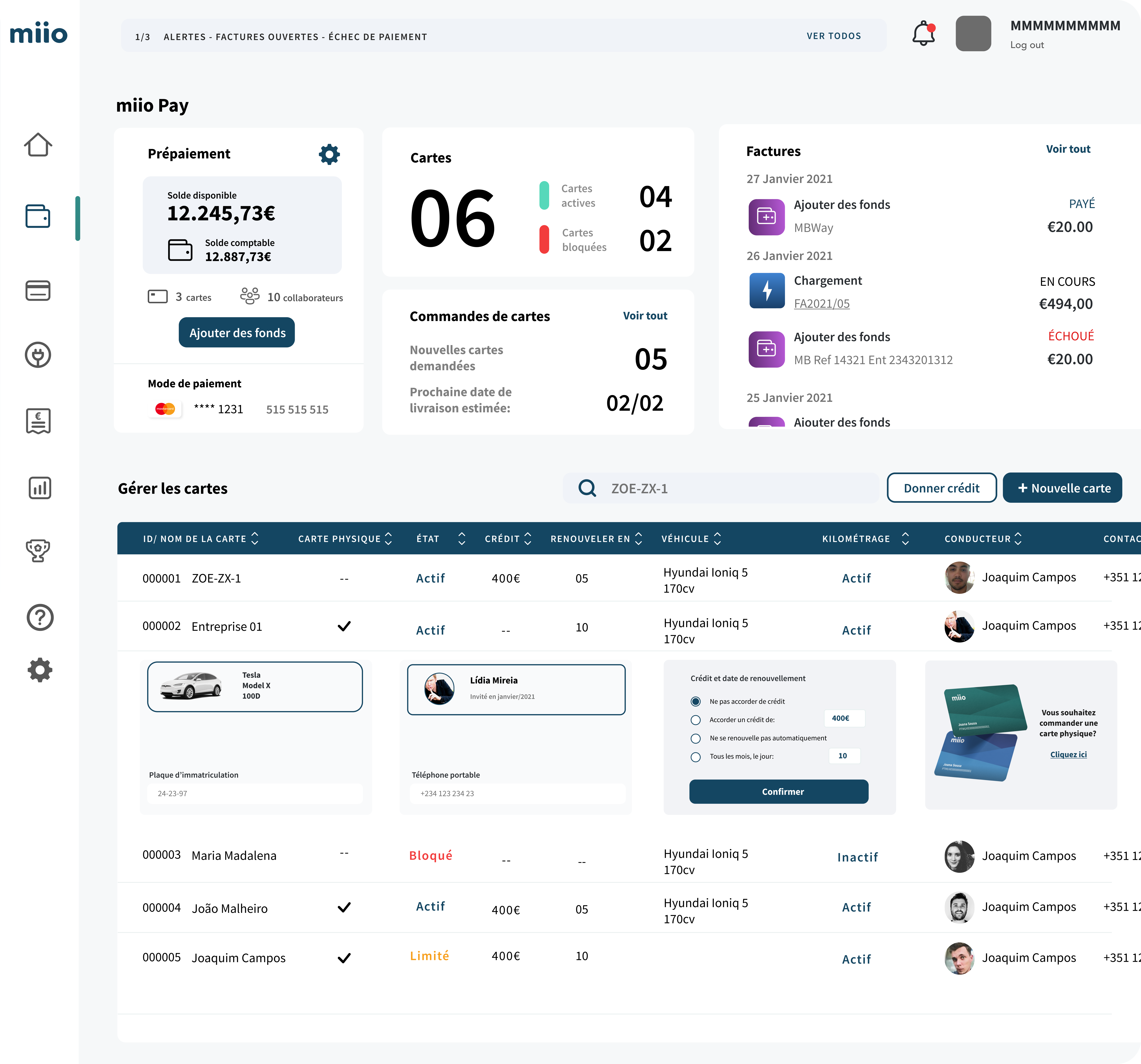Sort by ID/Nom de la carte column

[x=255, y=539]
